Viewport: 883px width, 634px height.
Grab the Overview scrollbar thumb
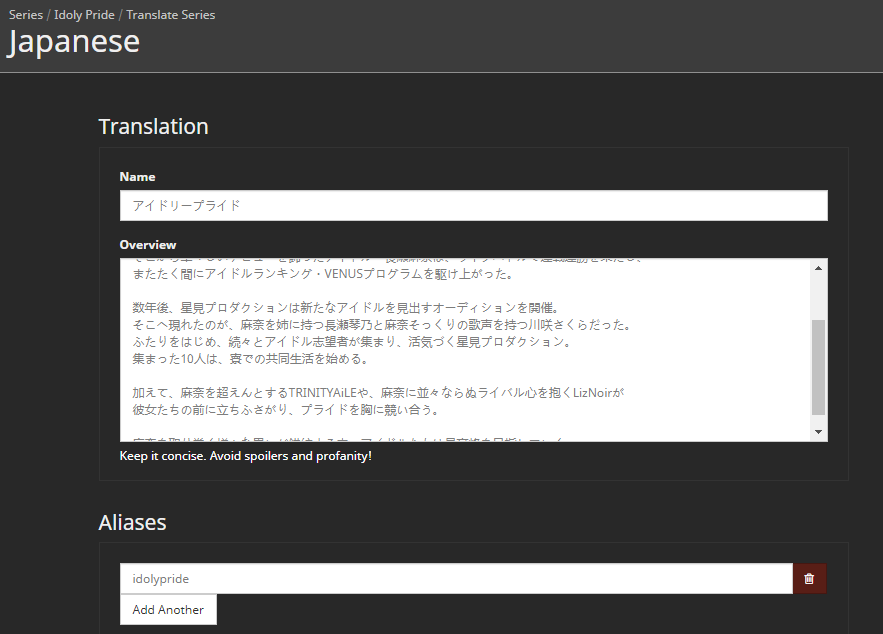pos(819,367)
